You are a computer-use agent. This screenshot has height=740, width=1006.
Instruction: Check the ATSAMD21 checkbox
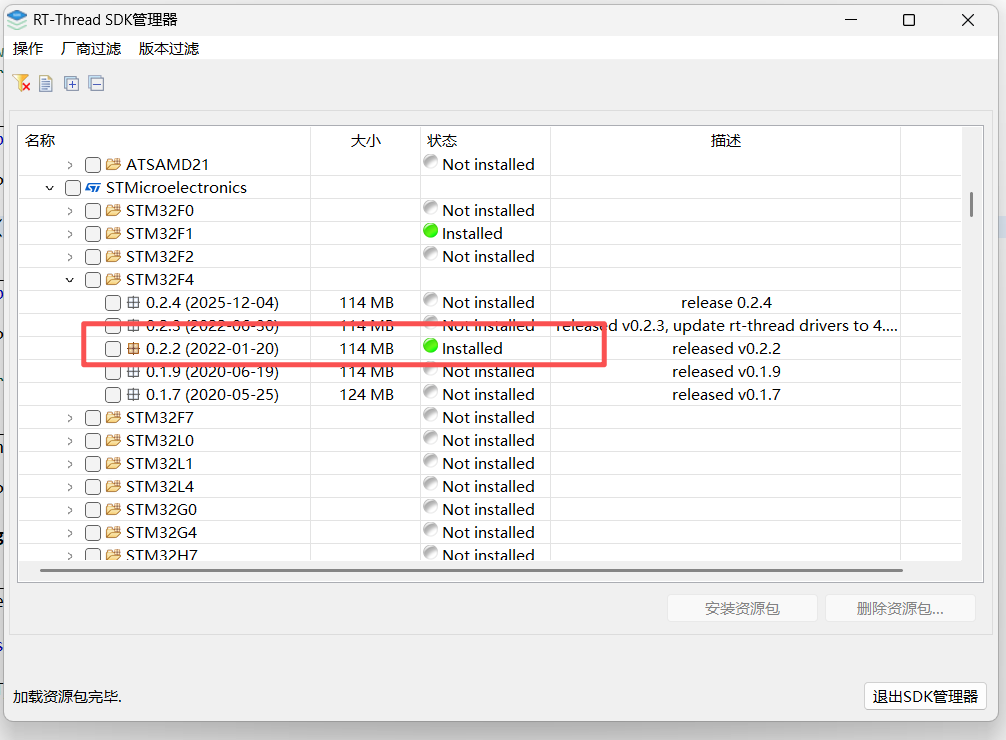click(93, 165)
